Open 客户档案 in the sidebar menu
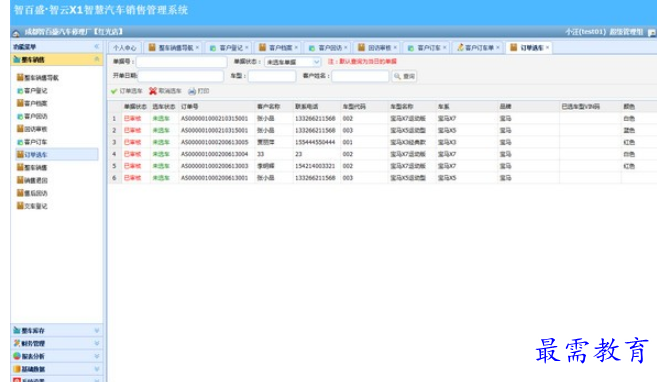 tap(32, 103)
